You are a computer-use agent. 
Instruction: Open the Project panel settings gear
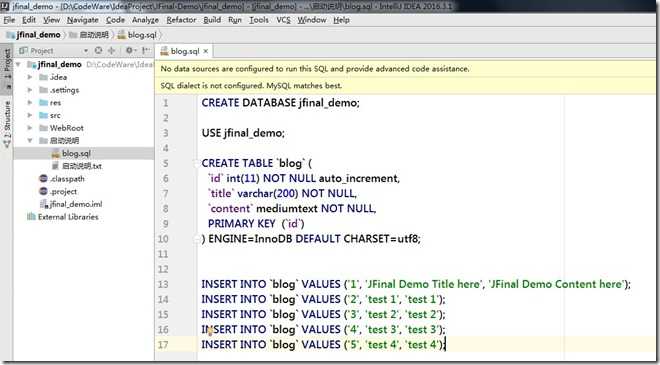pos(129,51)
